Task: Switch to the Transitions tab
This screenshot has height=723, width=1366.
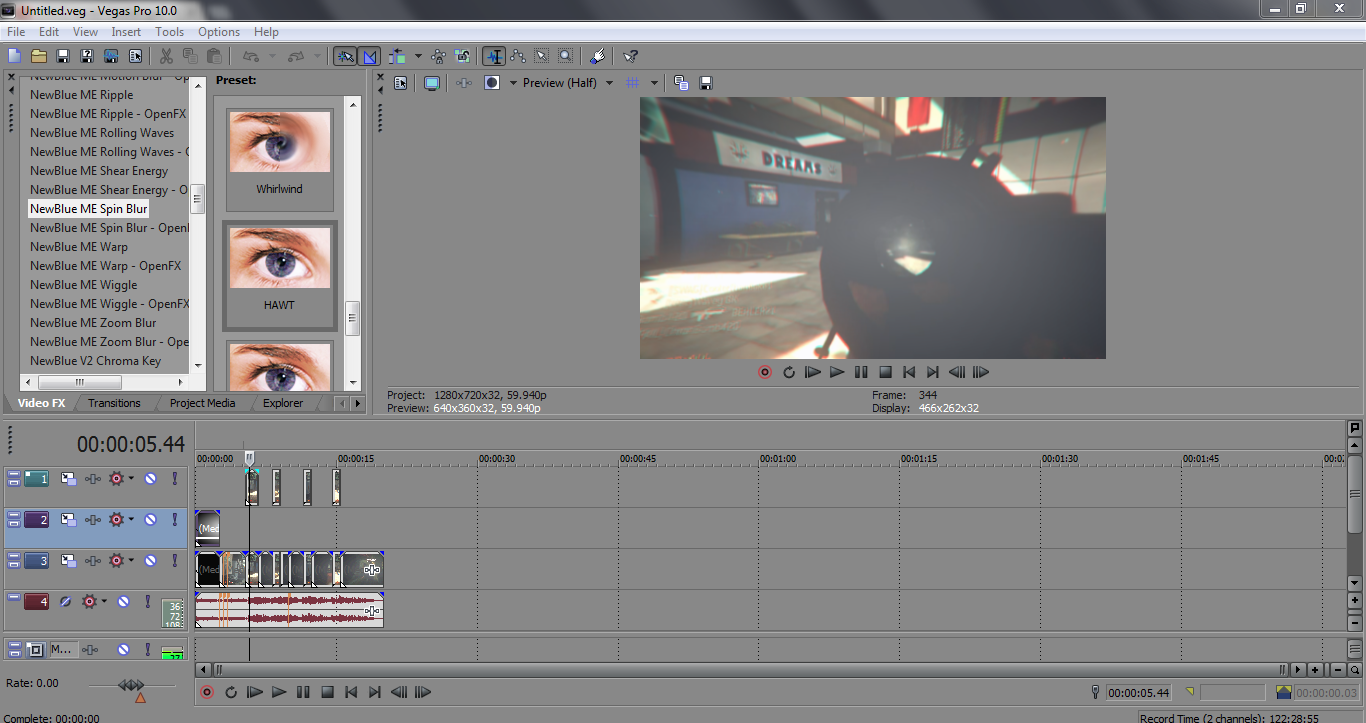Action: pyautogui.click(x=114, y=403)
